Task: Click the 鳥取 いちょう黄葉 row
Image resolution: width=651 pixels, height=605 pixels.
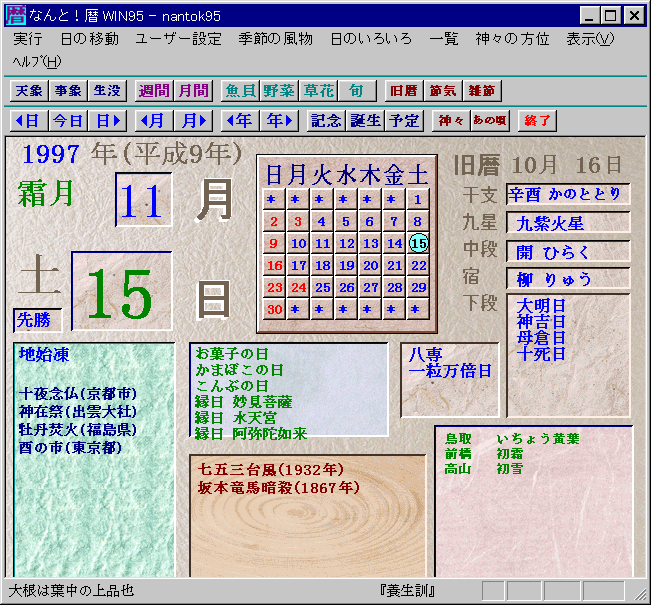Action: 512,438
